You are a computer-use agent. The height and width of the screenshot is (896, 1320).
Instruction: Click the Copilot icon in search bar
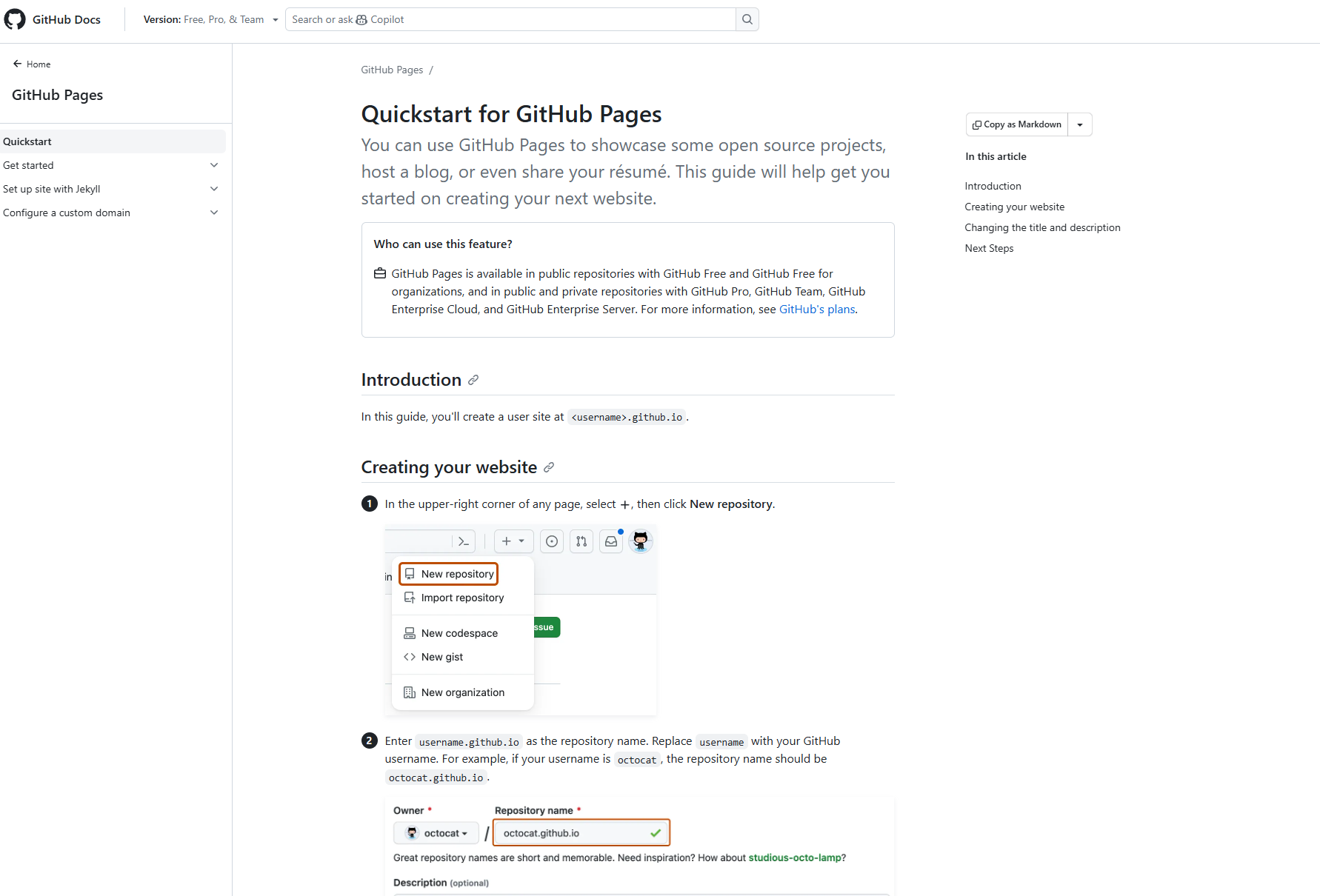[x=361, y=20]
